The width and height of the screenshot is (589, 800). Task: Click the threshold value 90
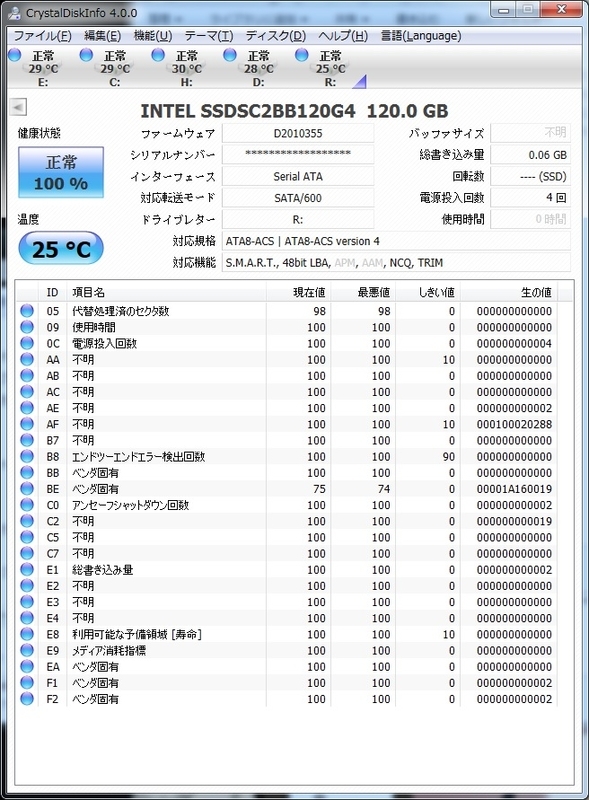[x=449, y=457]
